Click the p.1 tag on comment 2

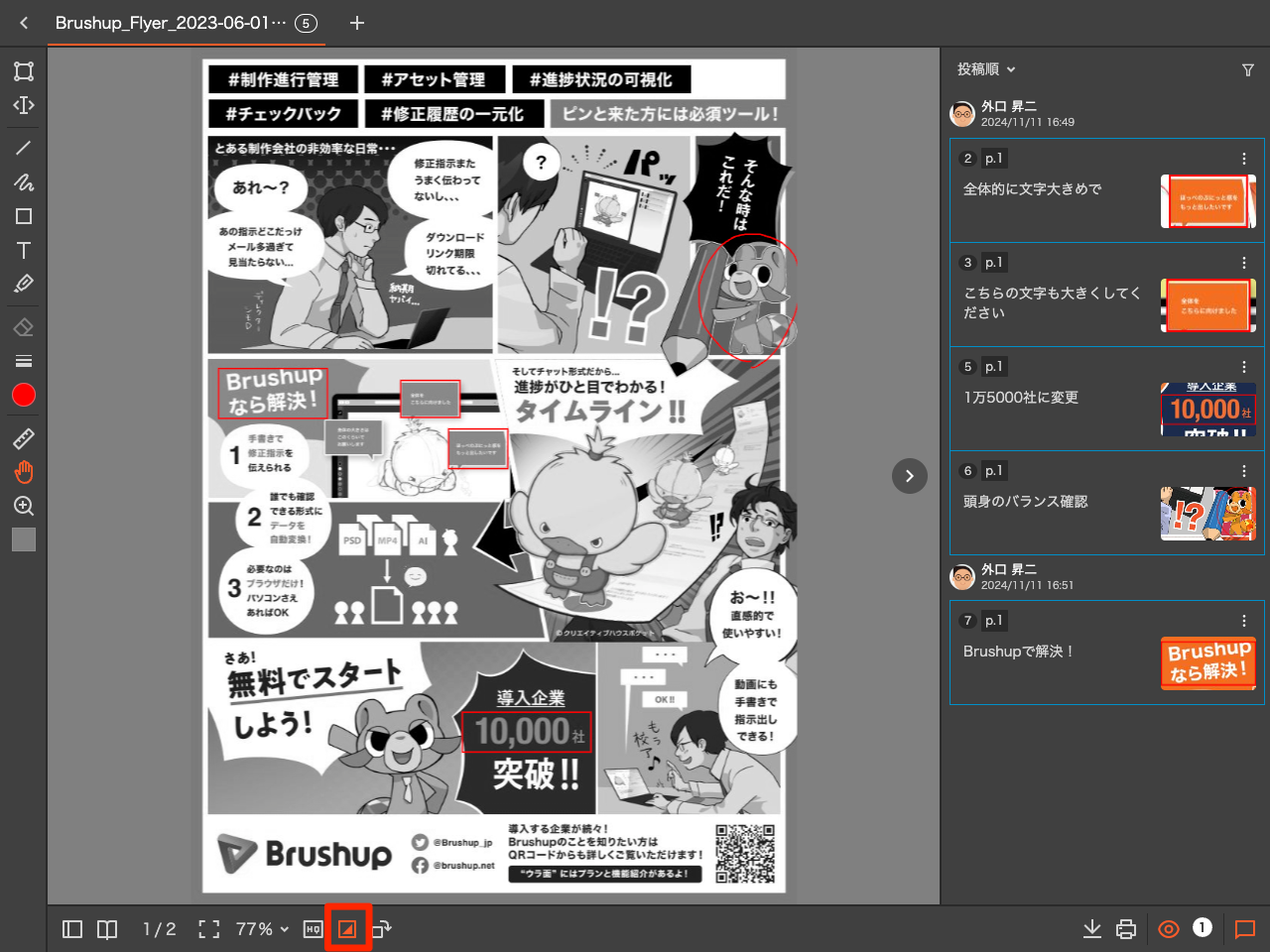[994, 159]
